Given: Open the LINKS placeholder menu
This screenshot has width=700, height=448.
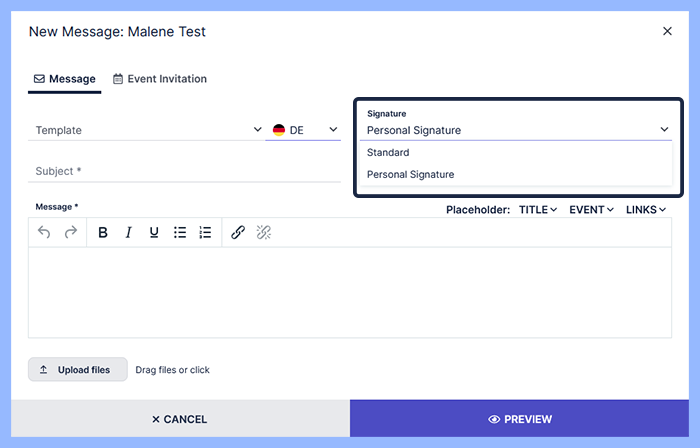Looking at the screenshot, I should [646, 210].
